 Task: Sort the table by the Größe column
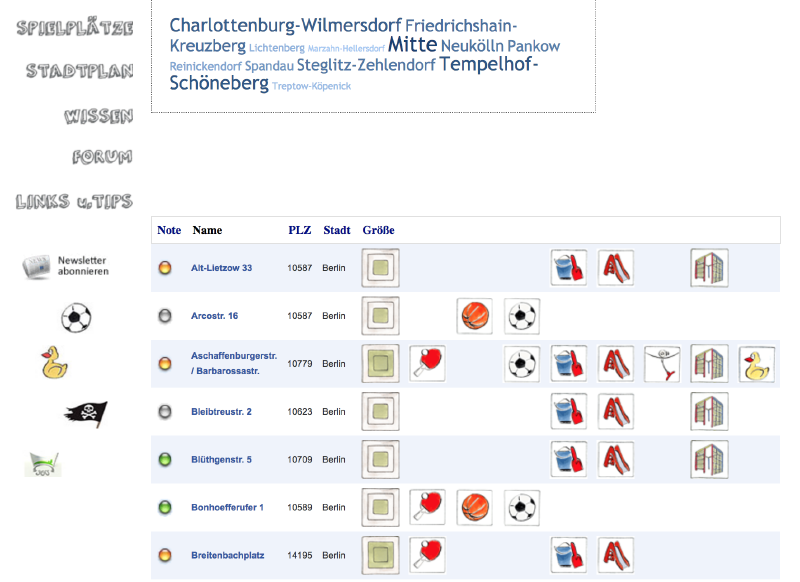tap(379, 230)
